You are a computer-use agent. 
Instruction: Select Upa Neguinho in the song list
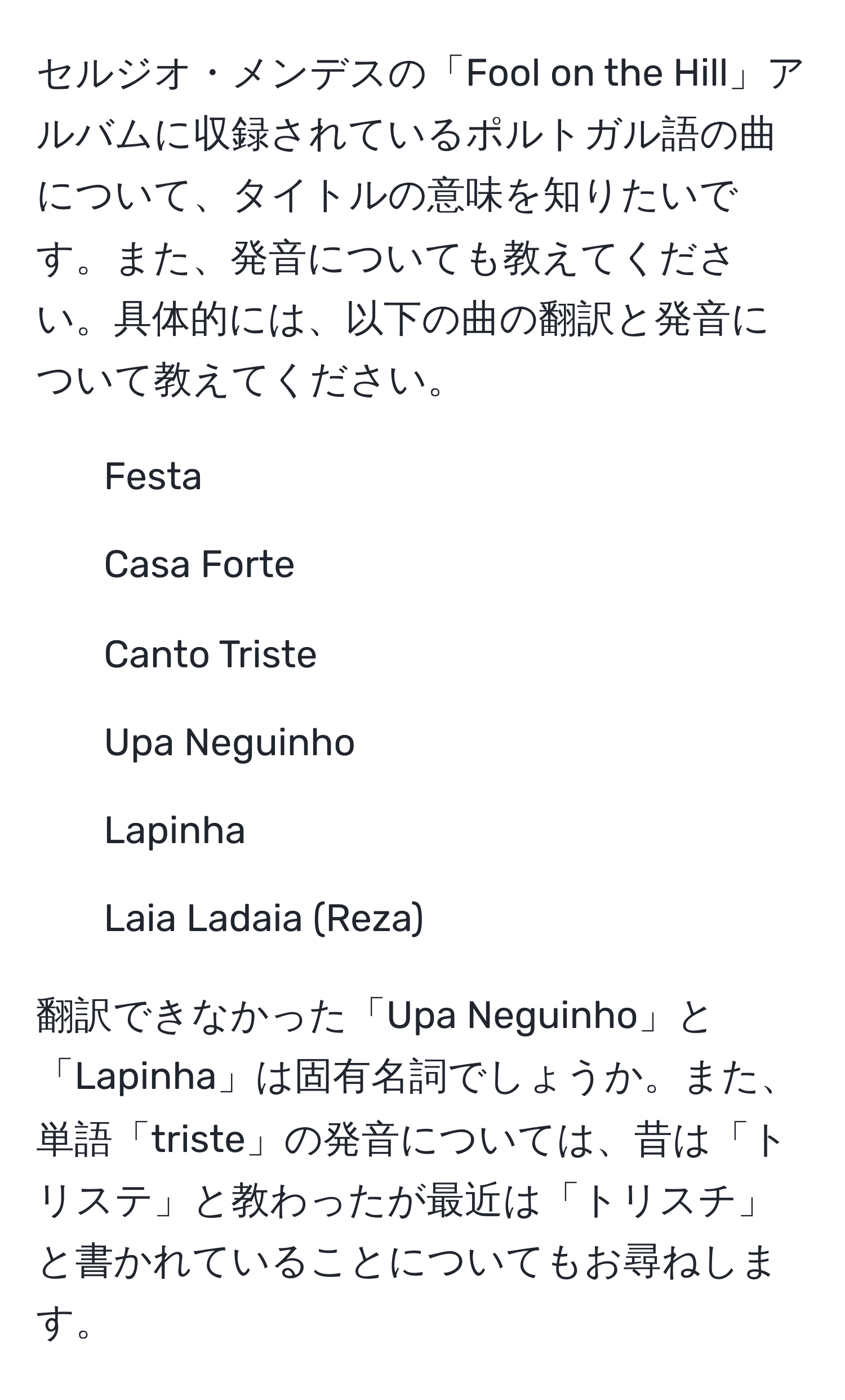(x=229, y=742)
